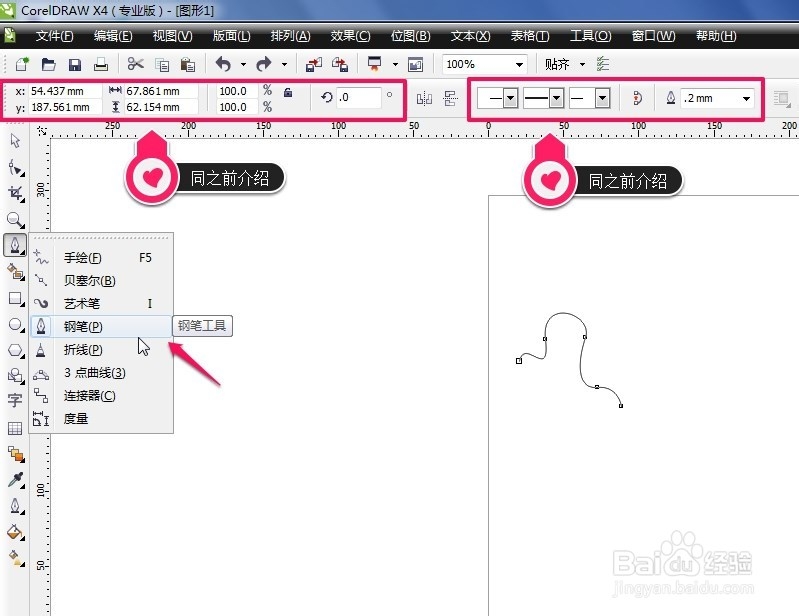Select the Polygon tool

coord(15,351)
